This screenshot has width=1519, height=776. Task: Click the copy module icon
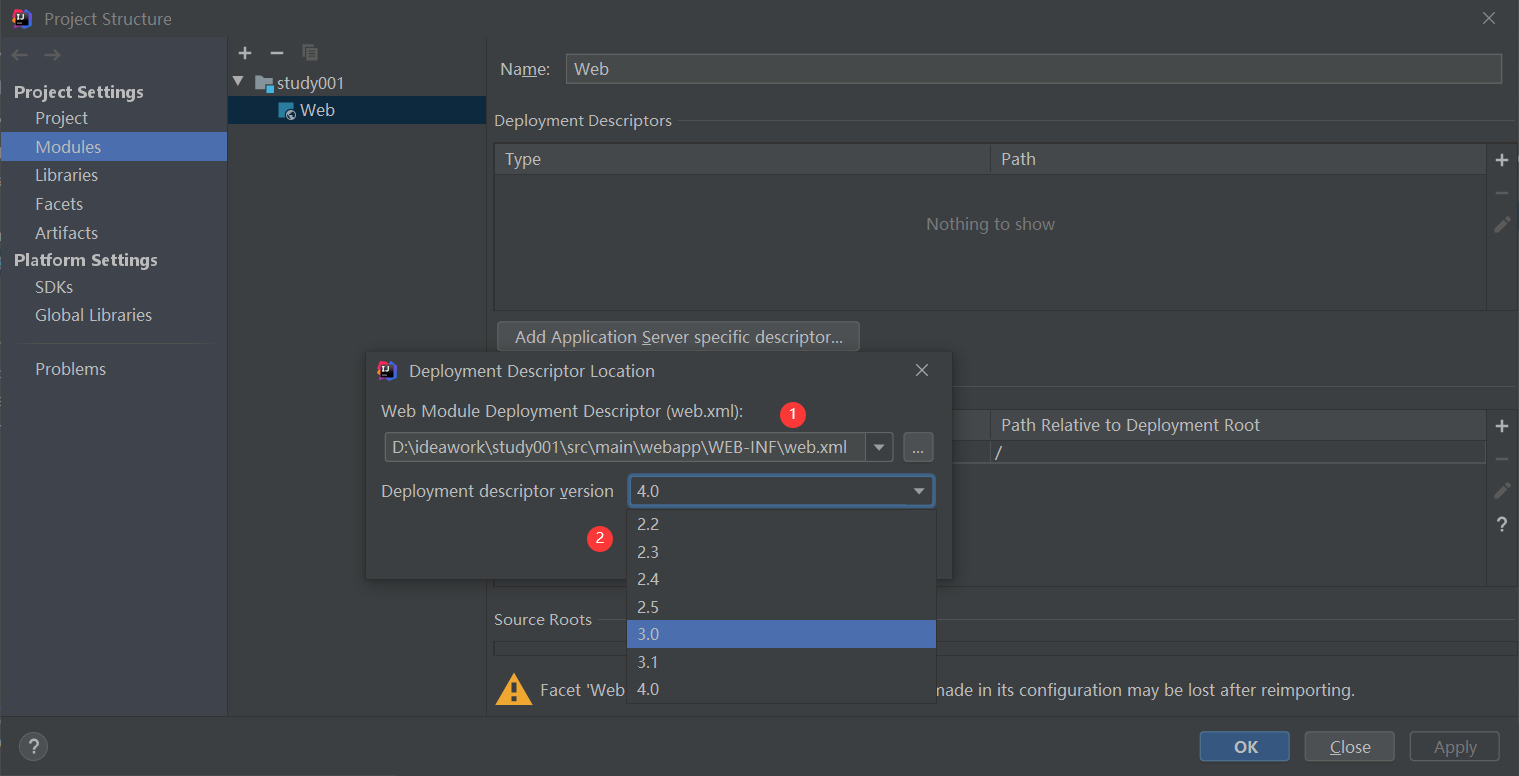pos(310,53)
